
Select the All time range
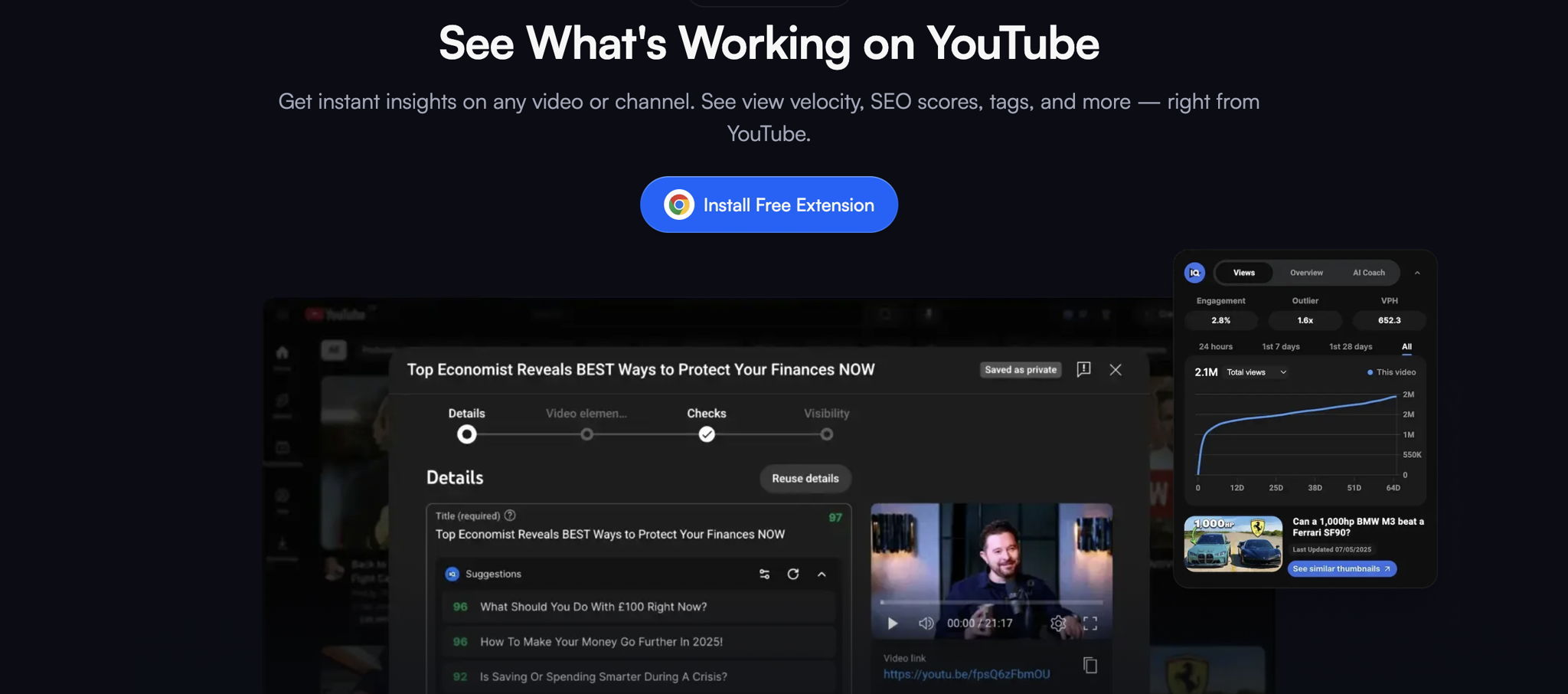pyautogui.click(x=1406, y=347)
